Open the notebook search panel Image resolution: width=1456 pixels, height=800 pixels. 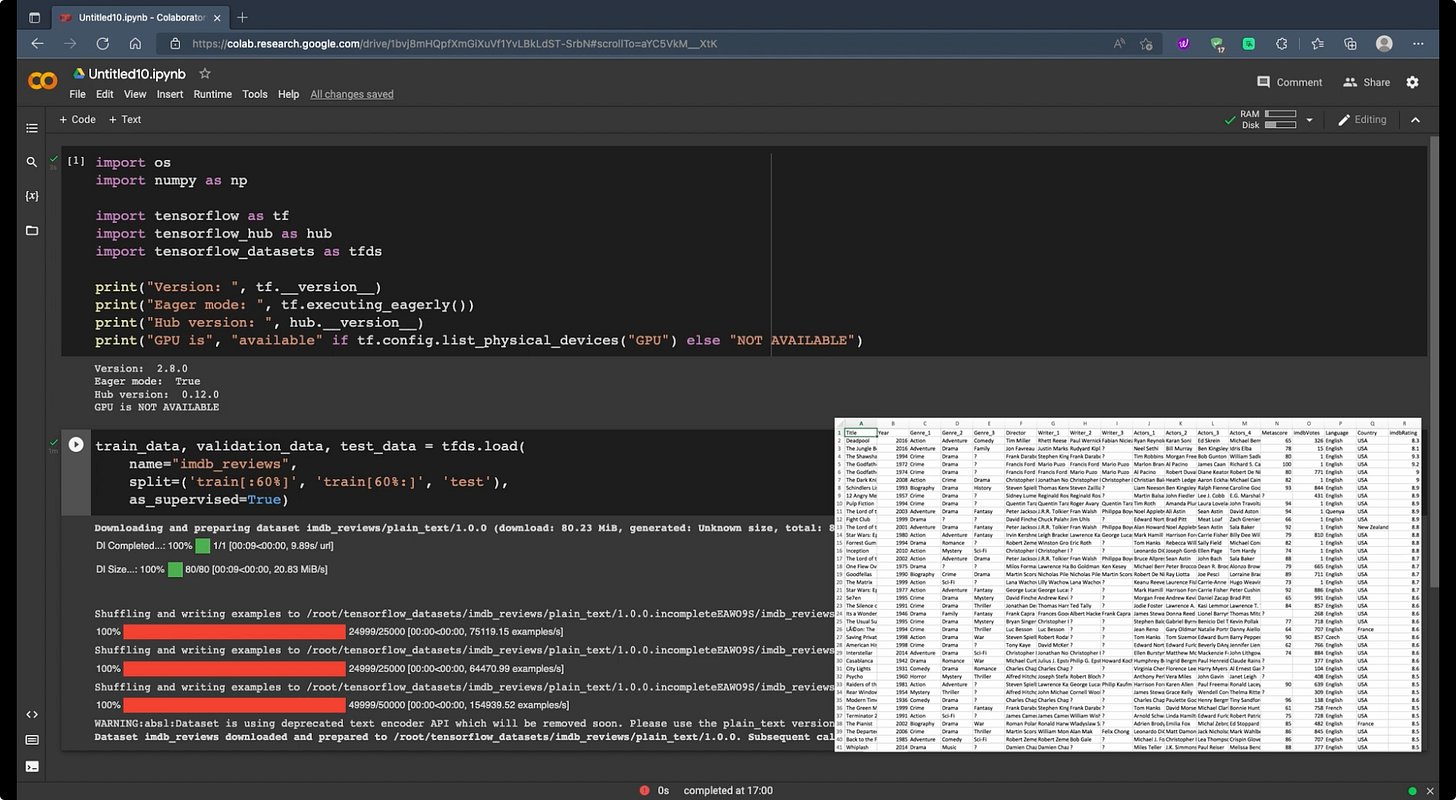click(31, 161)
